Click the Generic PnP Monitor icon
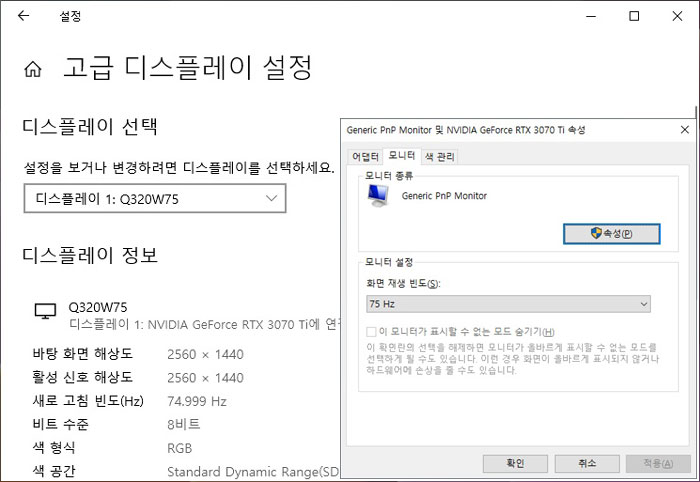Viewport: 700px width, 482px height. point(380,197)
